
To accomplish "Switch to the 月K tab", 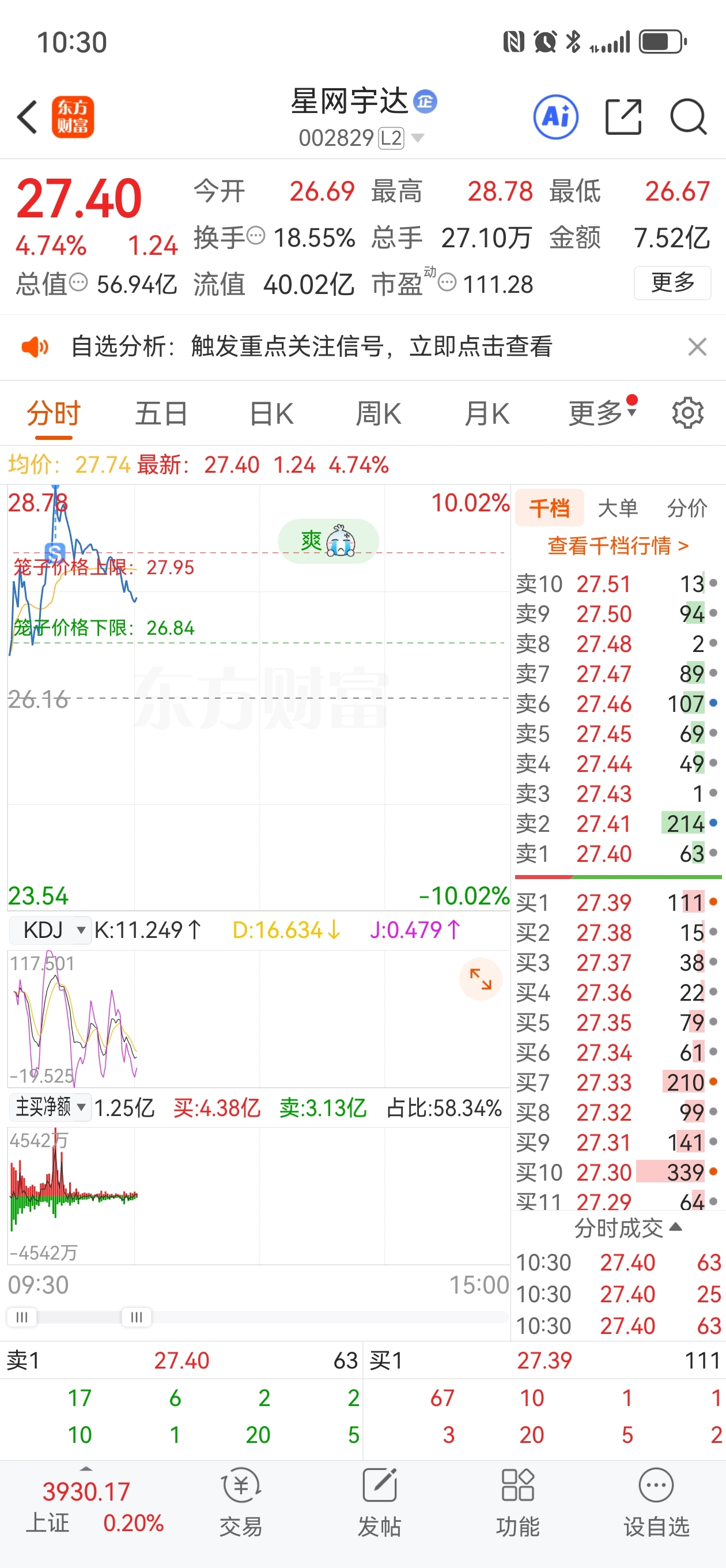I will pos(487,413).
